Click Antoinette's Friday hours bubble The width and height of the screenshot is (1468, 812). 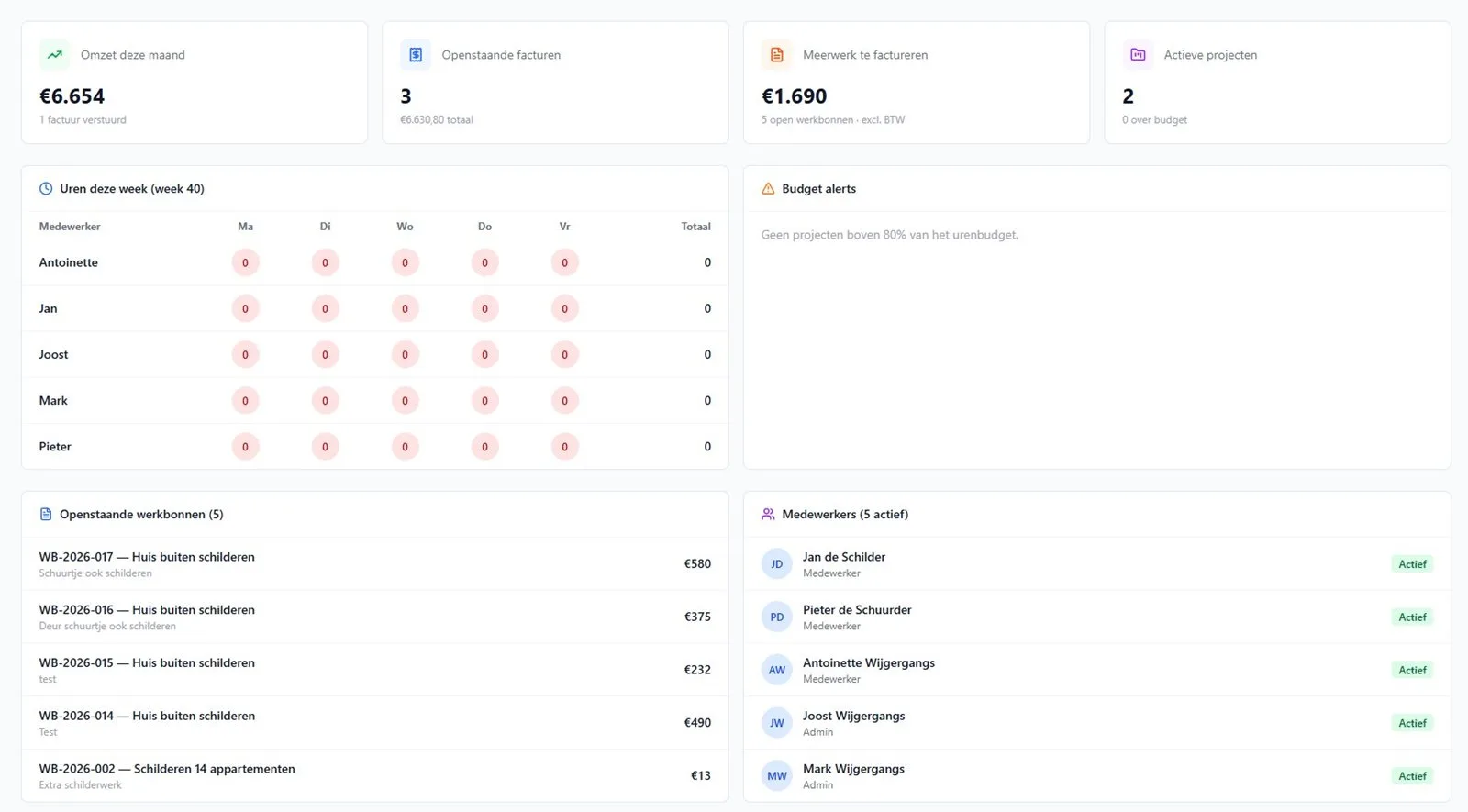564,263
